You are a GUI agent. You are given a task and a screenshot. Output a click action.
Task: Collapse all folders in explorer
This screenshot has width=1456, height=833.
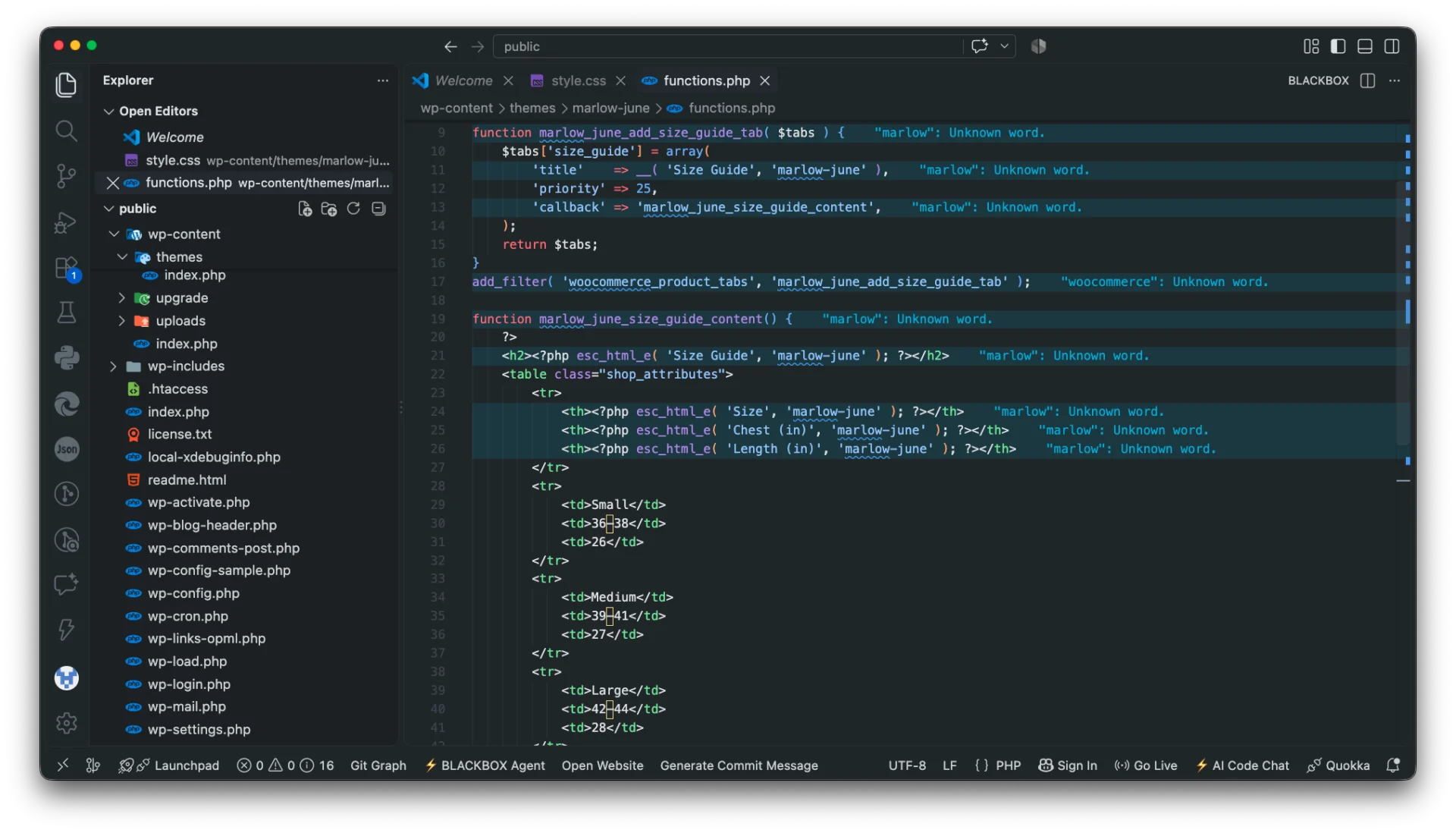click(x=378, y=209)
